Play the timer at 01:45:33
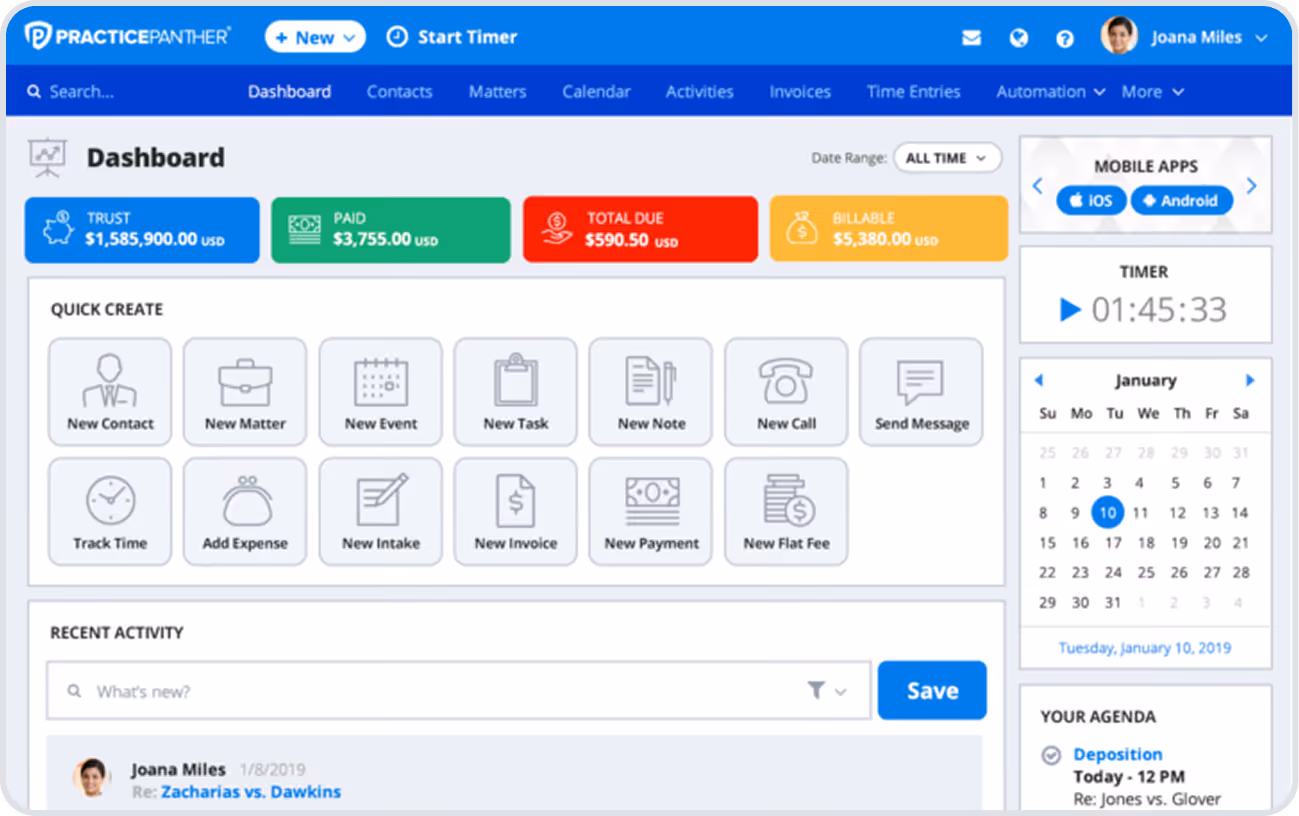This screenshot has height=816, width=1299. click(1070, 310)
